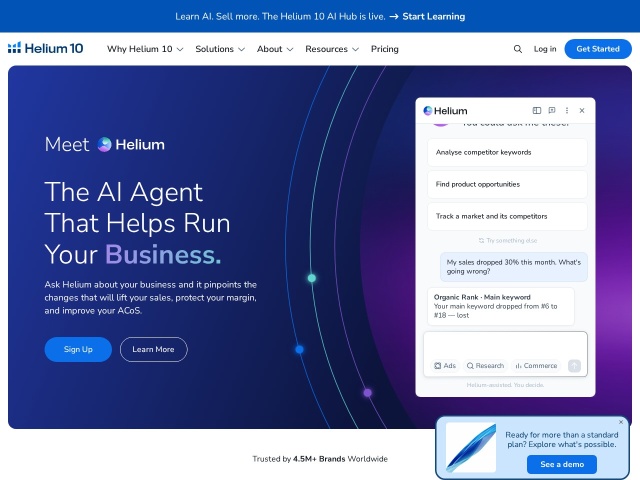Click the Helium logo in chat header
The height and width of the screenshot is (480, 640).
[x=445, y=111]
